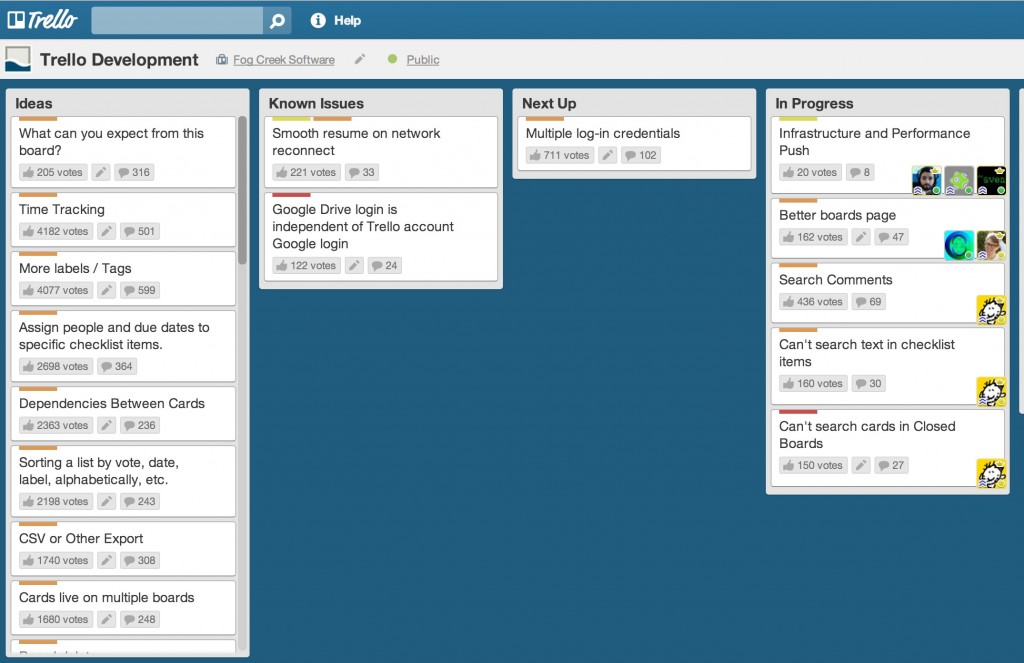Click the 160 votes badge
This screenshot has height=663, width=1024.
click(813, 383)
